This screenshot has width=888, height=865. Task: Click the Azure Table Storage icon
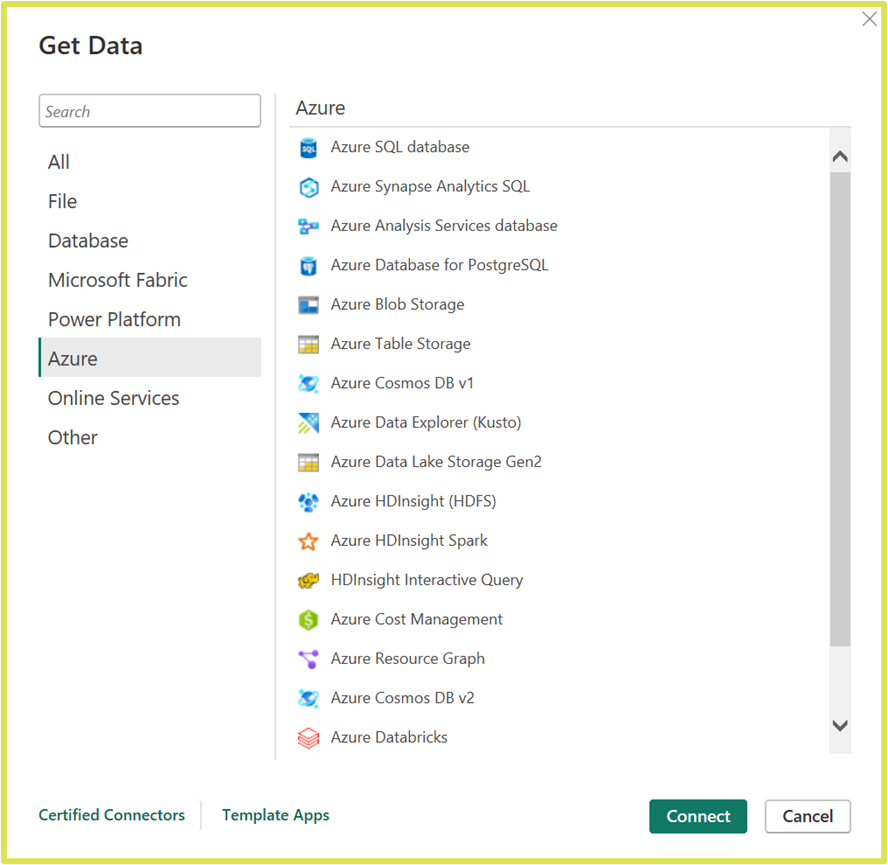308,344
